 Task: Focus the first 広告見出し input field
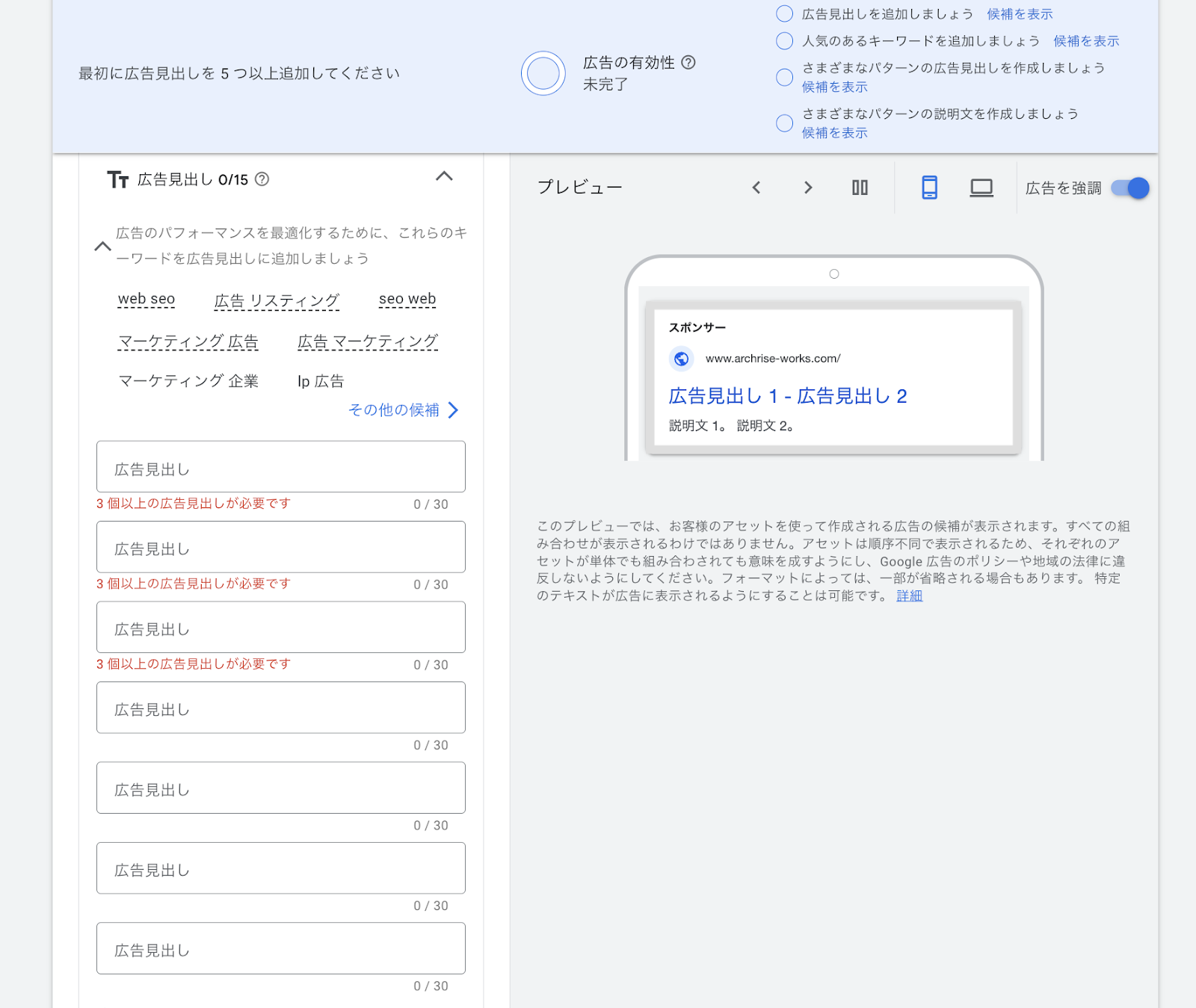click(281, 467)
